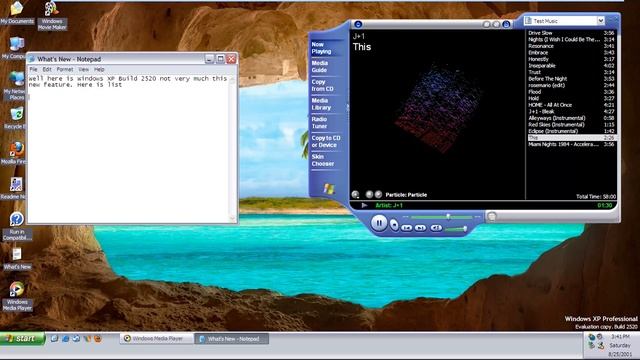The width and height of the screenshot is (640, 360).
Task: Select "Drive Slow" in the playlist
Action: click(x=571, y=33)
